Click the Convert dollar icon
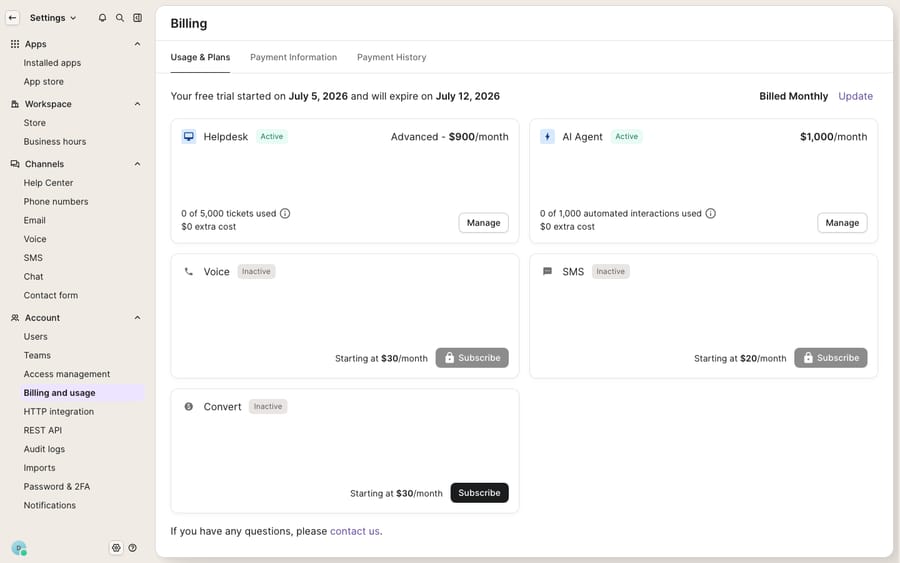The height and width of the screenshot is (563, 900). 189,406
